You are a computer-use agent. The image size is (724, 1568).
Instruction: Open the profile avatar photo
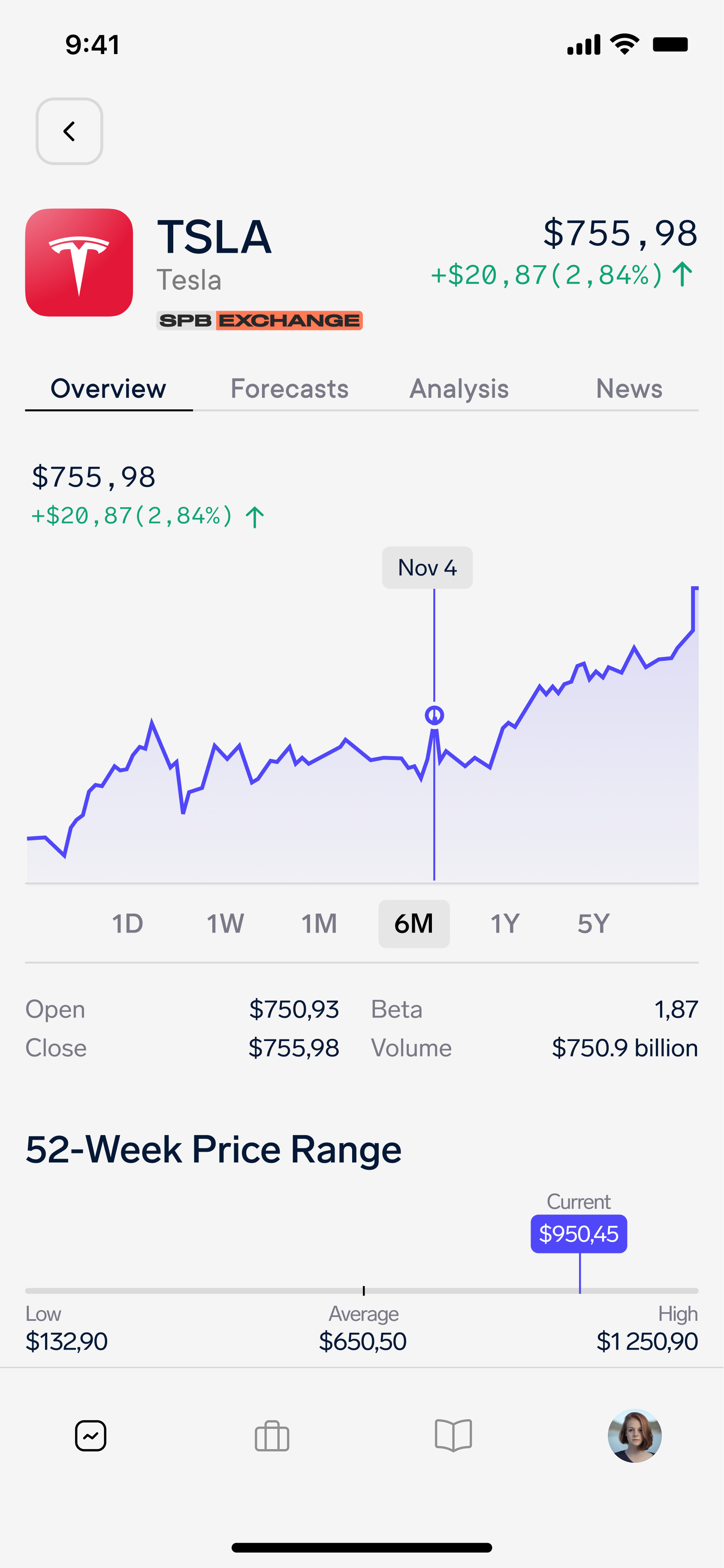click(x=634, y=1436)
